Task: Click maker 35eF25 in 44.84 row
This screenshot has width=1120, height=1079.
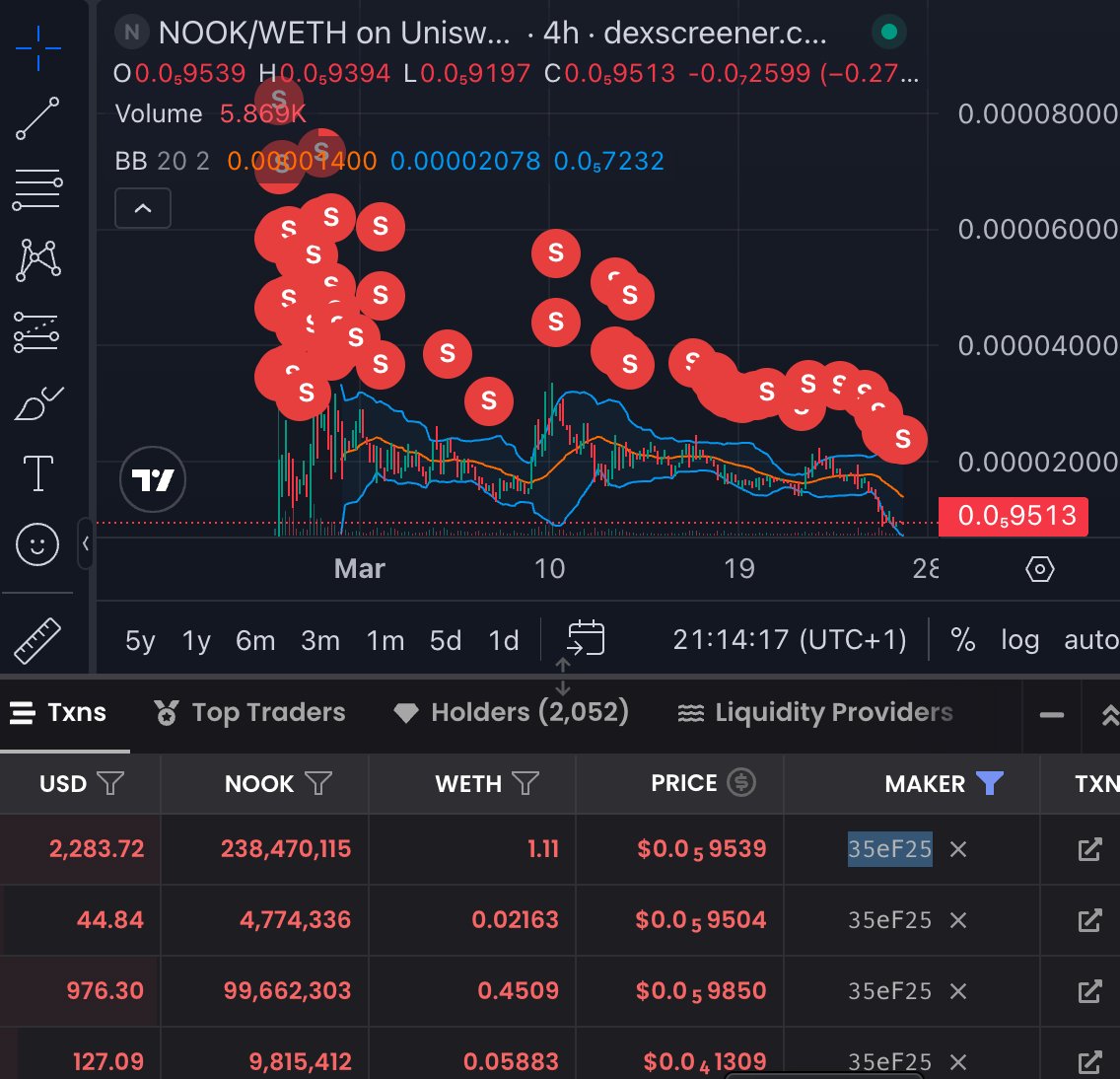Action: (x=890, y=920)
